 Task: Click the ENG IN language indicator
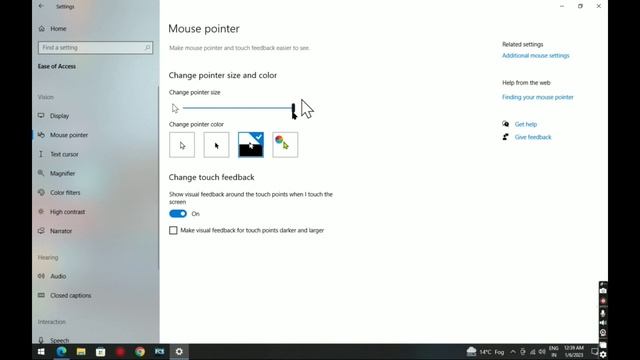coord(554,351)
